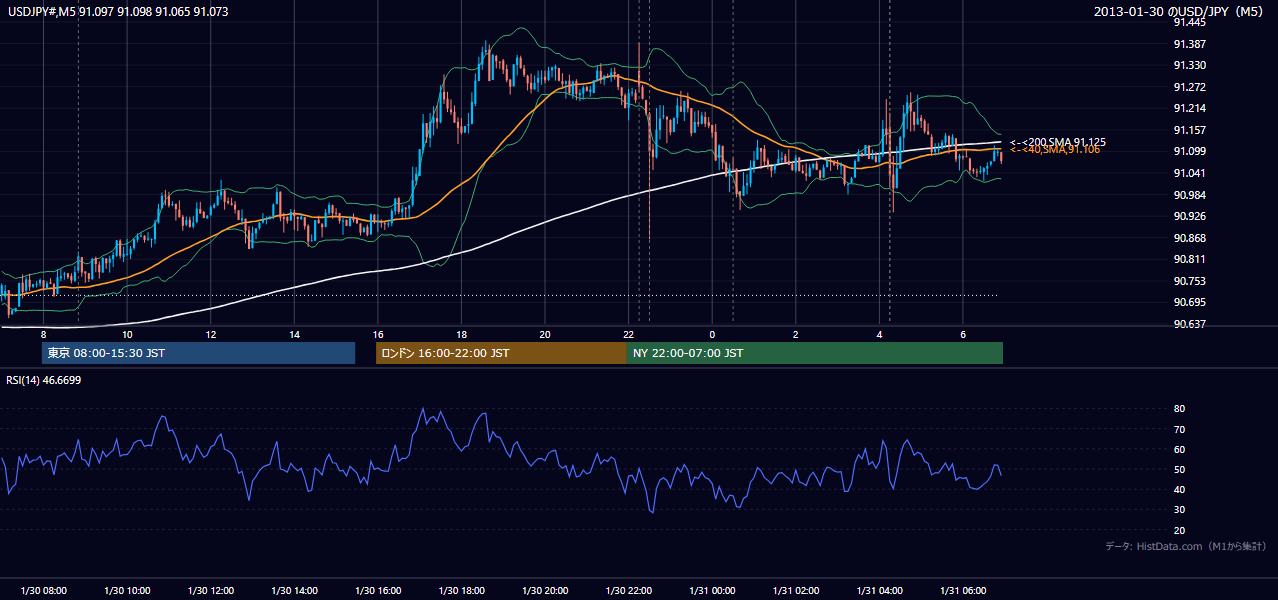Screen dimensions: 1278x600
Task: Click the 1/31 00:00 bottom time label
Action: [712, 591]
